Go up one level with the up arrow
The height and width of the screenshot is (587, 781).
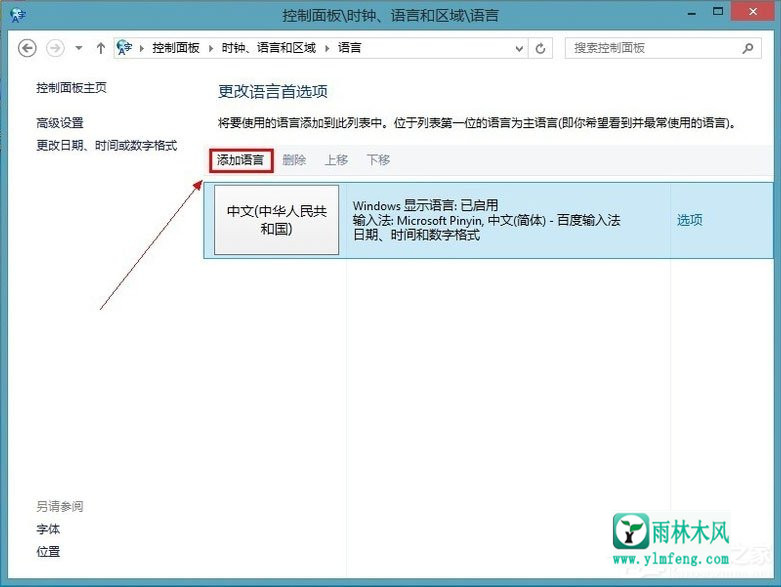101,48
